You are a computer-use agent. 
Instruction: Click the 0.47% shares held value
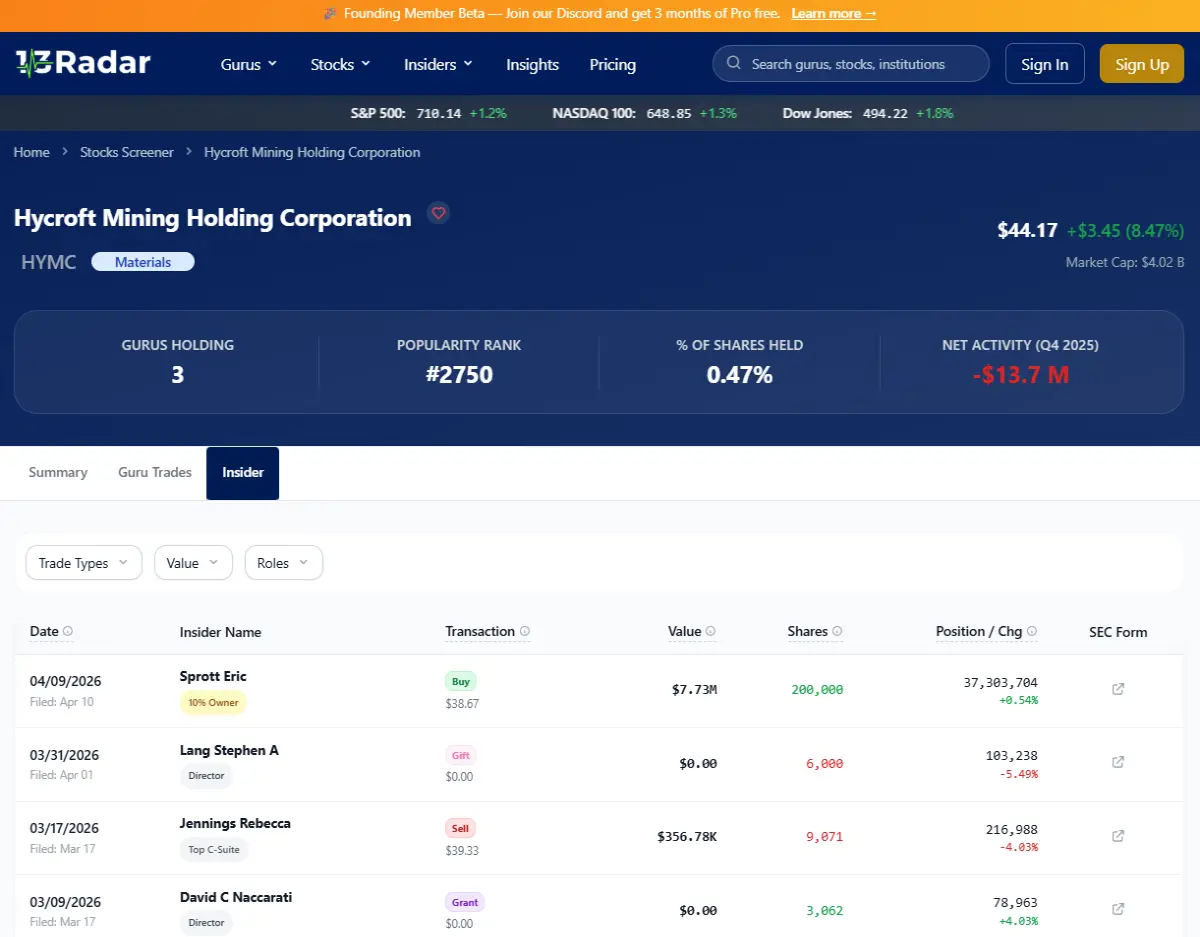(739, 375)
